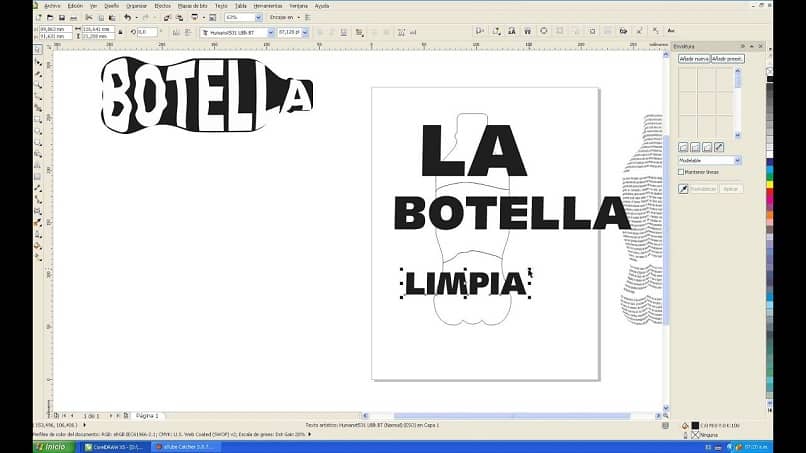Open the zoom level dropdown
The width and height of the screenshot is (806, 453).
[x=258, y=17]
